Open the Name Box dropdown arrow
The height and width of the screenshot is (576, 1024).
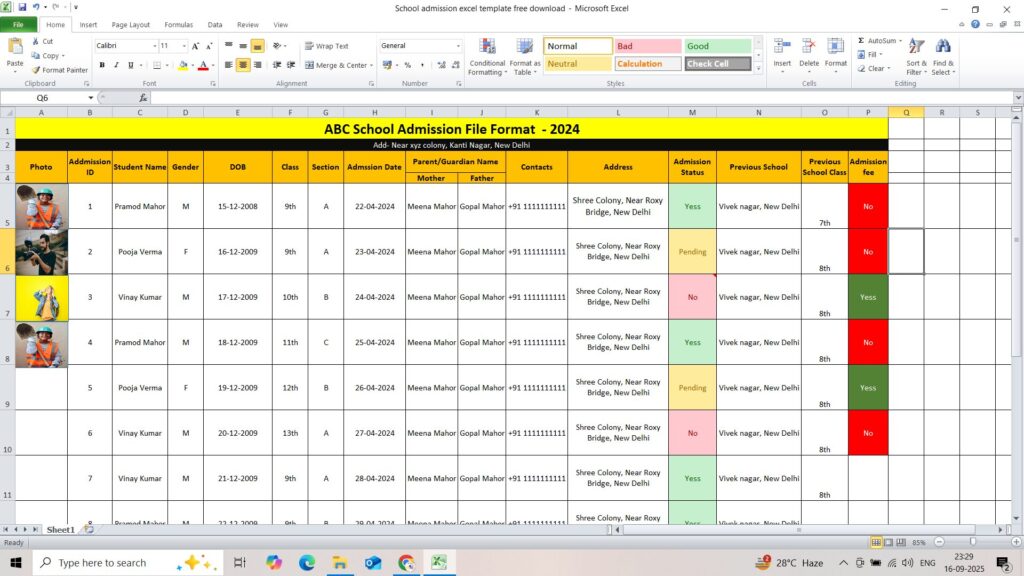click(90, 98)
